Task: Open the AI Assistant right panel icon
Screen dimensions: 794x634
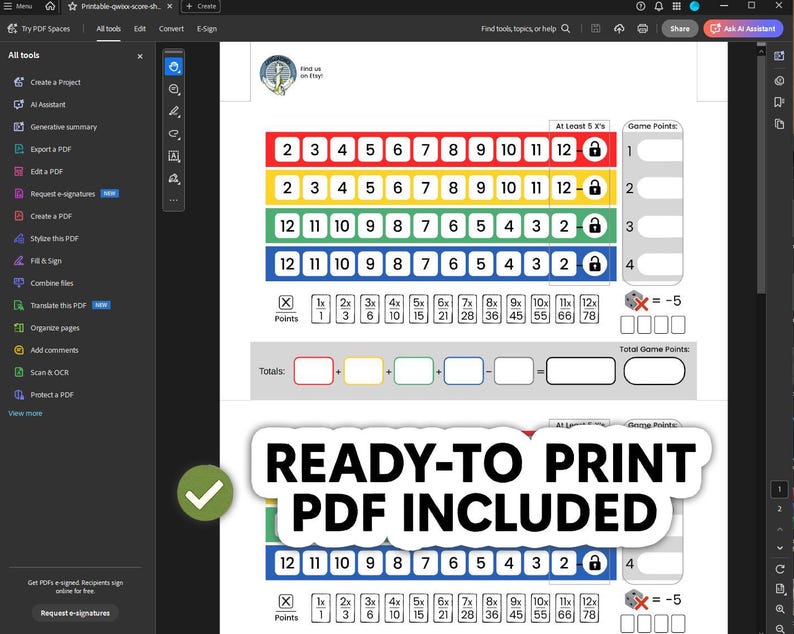Action: (x=779, y=56)
